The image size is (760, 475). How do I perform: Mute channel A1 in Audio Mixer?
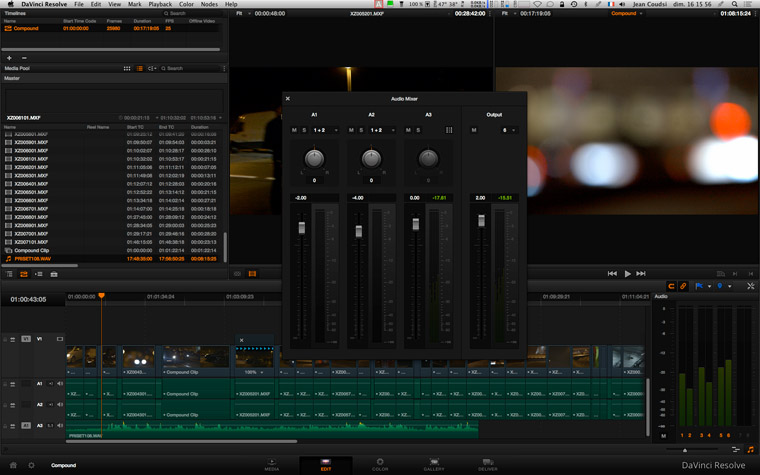tap(294, 130)
